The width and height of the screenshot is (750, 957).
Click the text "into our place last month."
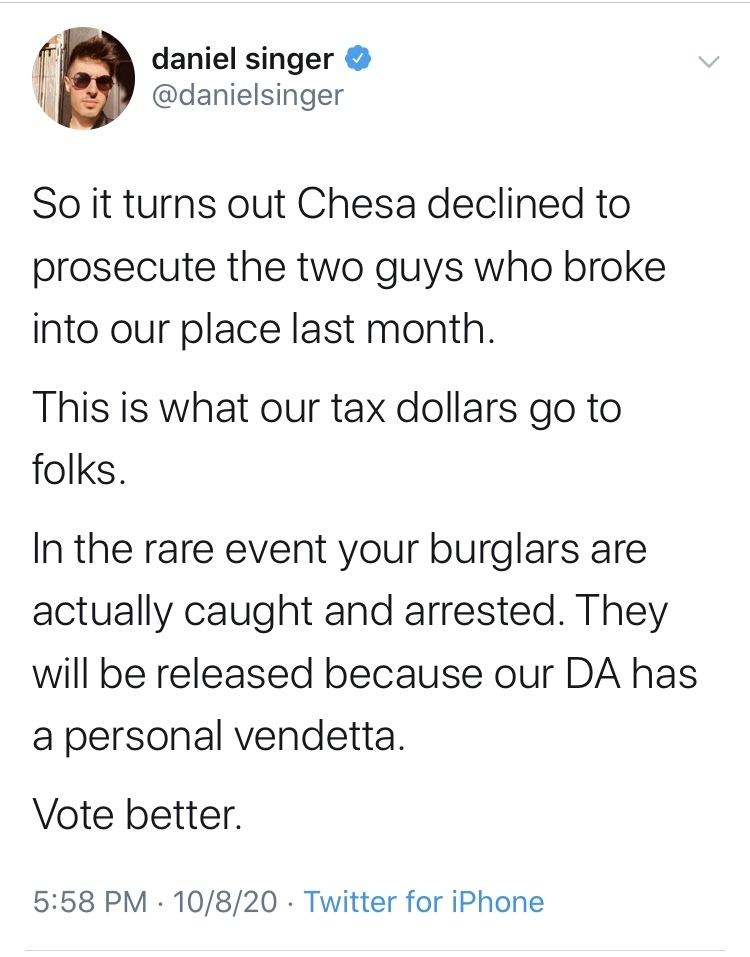pos(264,329)
